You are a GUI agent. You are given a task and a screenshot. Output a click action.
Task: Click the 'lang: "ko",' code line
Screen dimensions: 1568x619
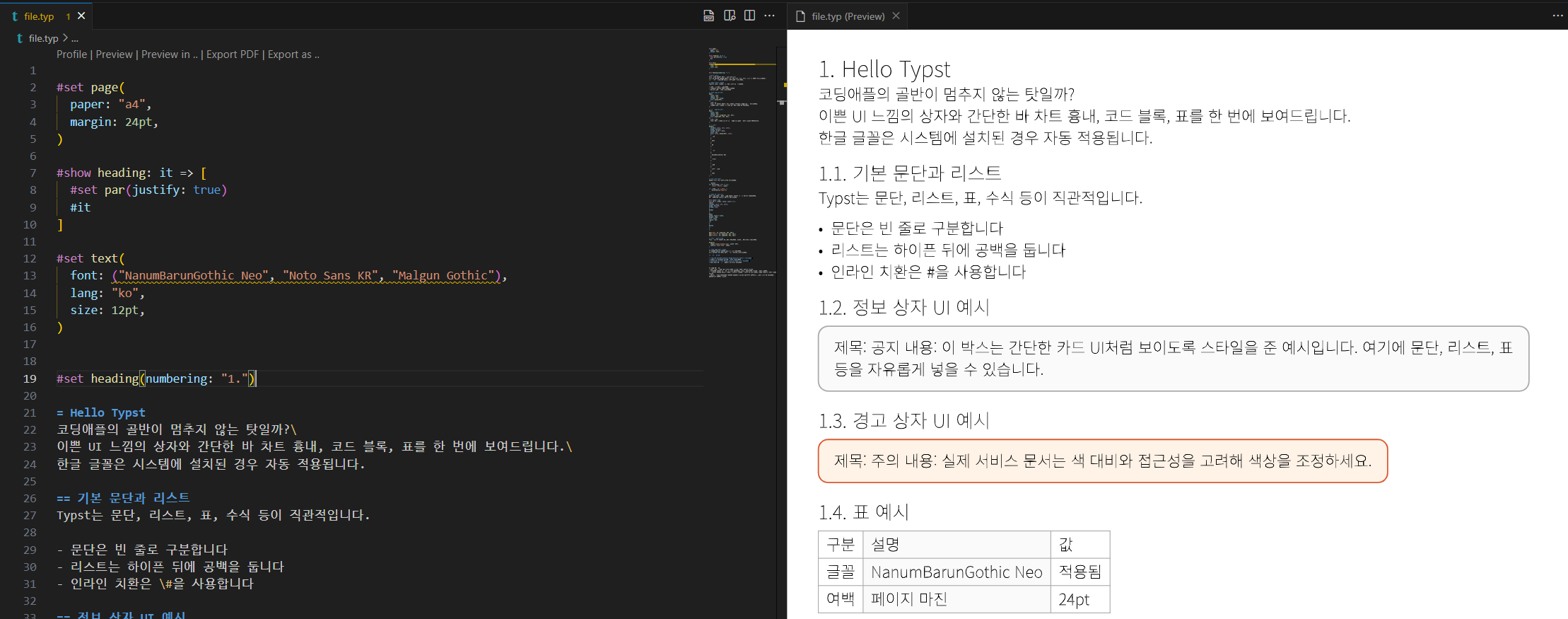107,293
